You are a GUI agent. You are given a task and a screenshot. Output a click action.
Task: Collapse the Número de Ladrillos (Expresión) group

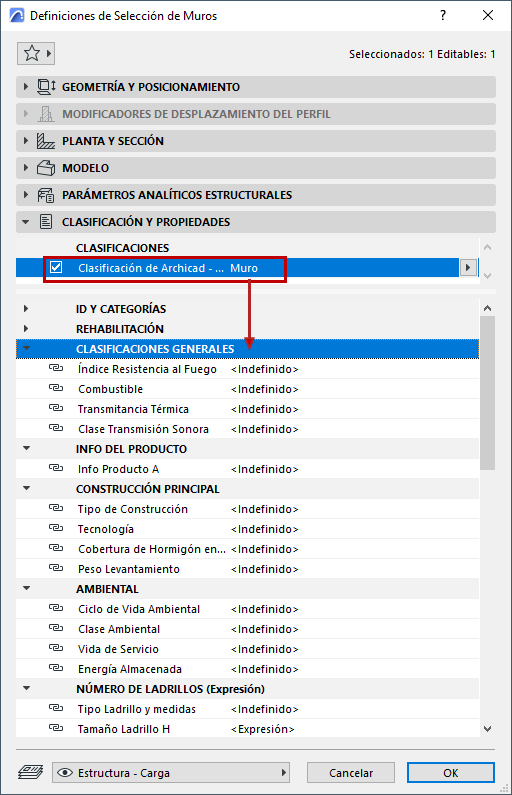tap(26, 688)
